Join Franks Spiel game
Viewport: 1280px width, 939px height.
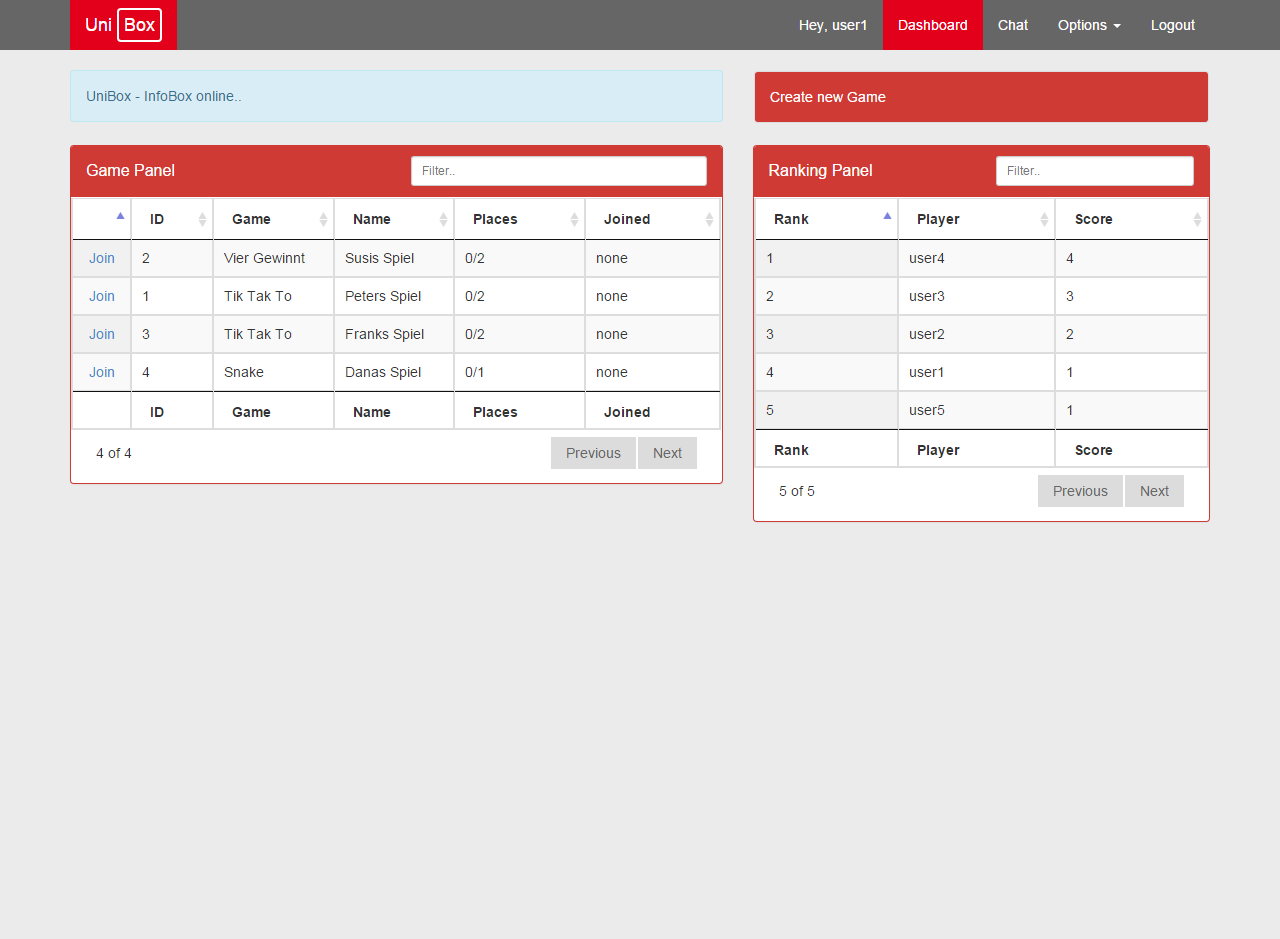click(102, 334)
